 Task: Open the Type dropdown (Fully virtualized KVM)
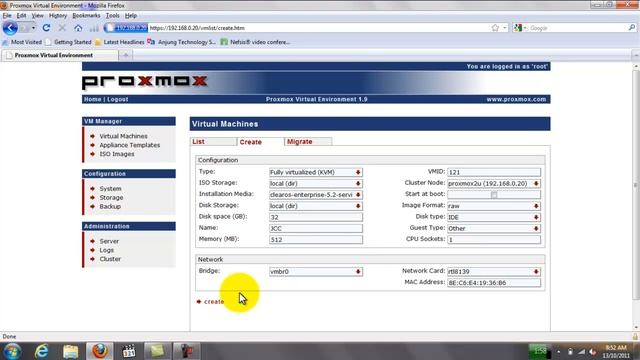click(x=316, y=172)
